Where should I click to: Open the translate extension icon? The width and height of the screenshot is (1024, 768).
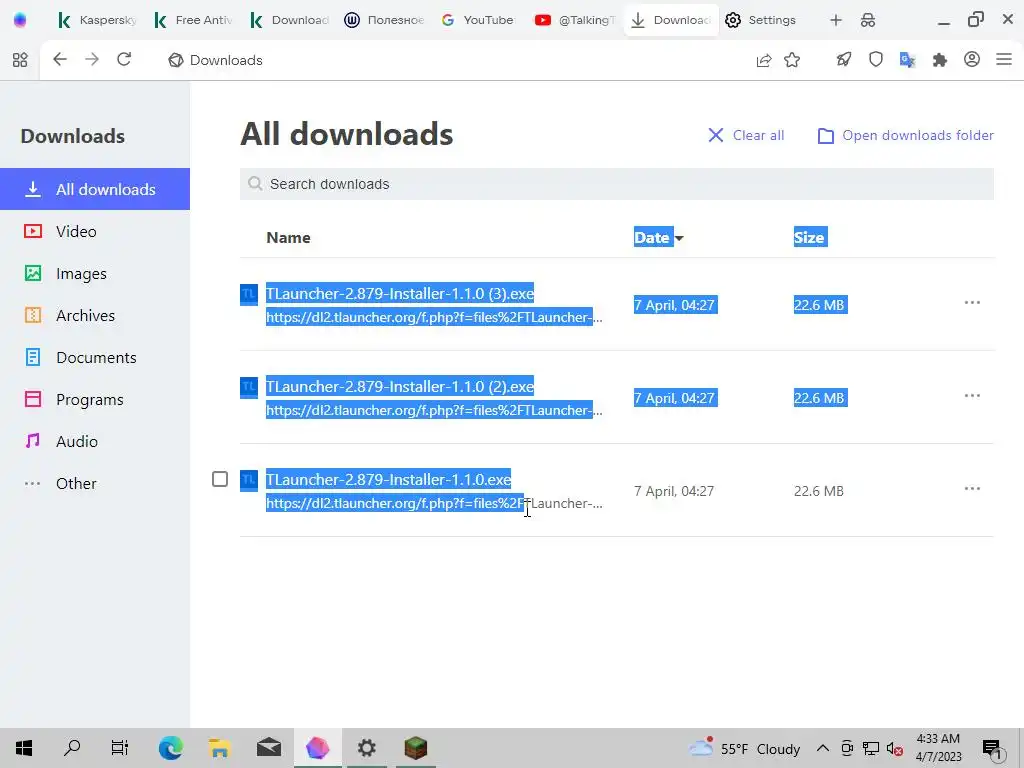907,60
